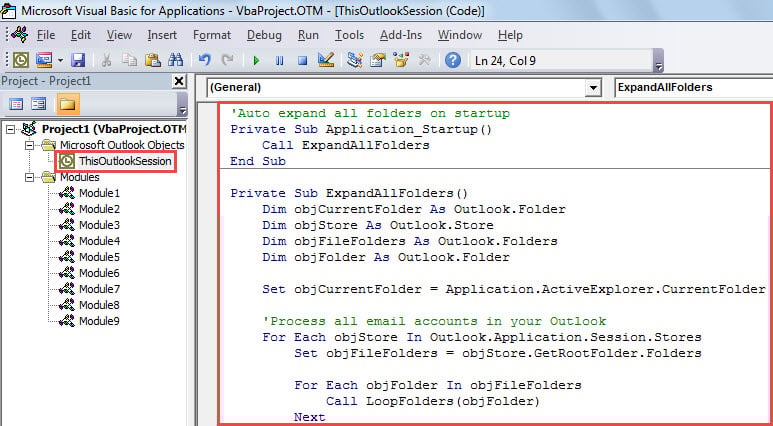
Task: Click the Copy toolbar icon
Action: (130, 61)
